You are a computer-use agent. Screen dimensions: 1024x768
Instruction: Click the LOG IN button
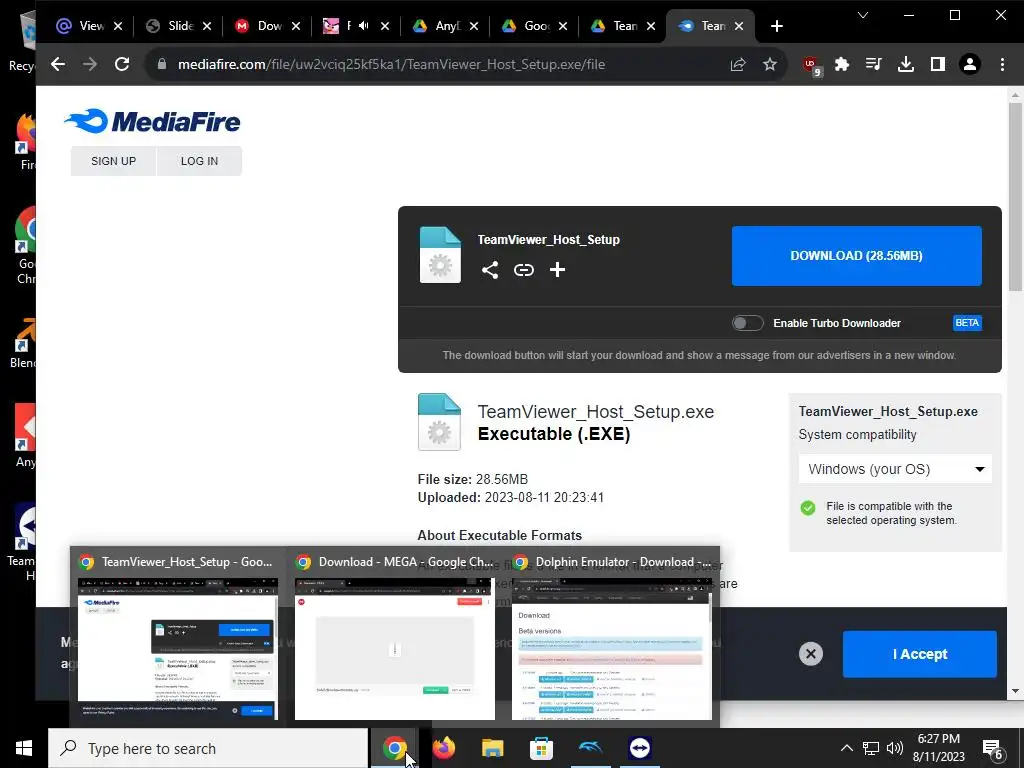[x=199, y=161]
